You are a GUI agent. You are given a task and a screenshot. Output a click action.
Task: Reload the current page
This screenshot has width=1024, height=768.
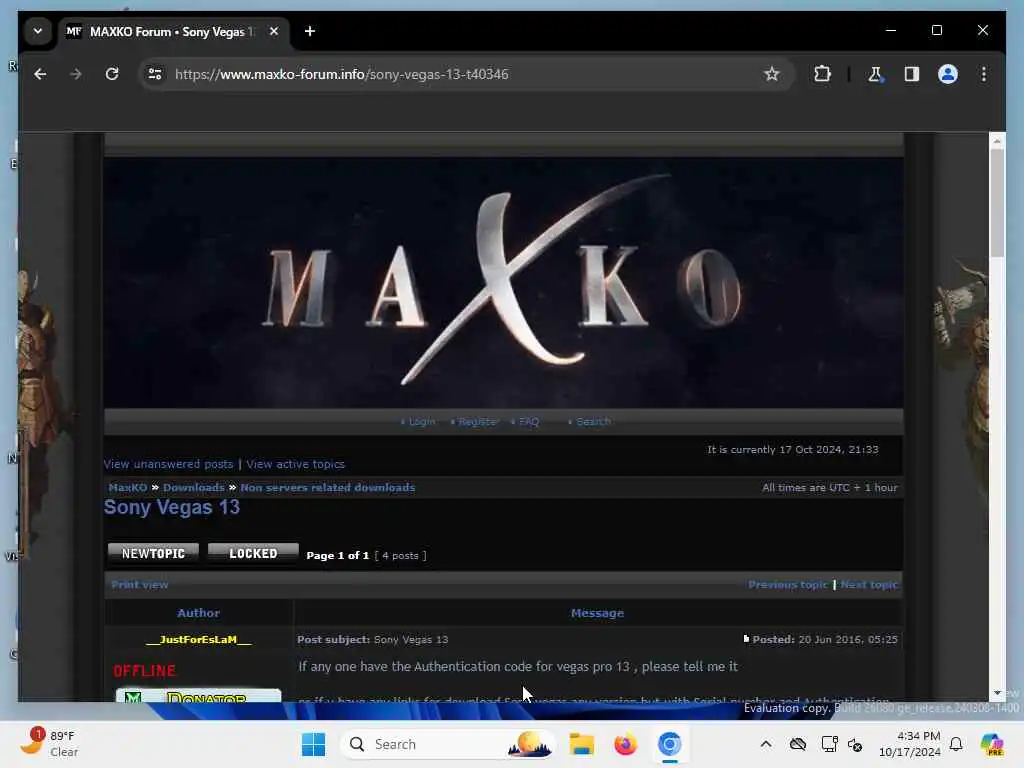(112, 74)
